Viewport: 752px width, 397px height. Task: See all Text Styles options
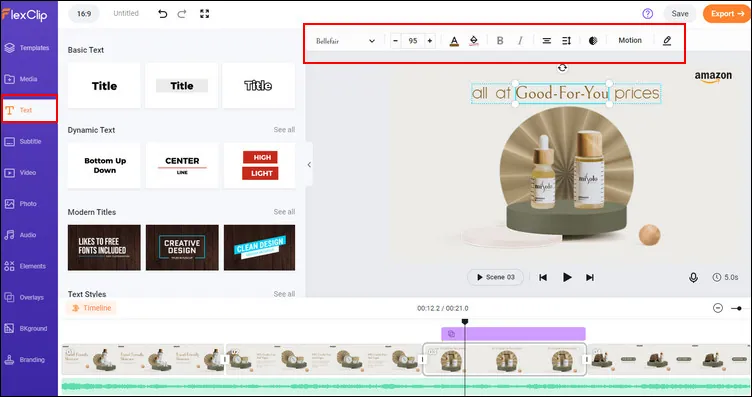tap(284, 293)
